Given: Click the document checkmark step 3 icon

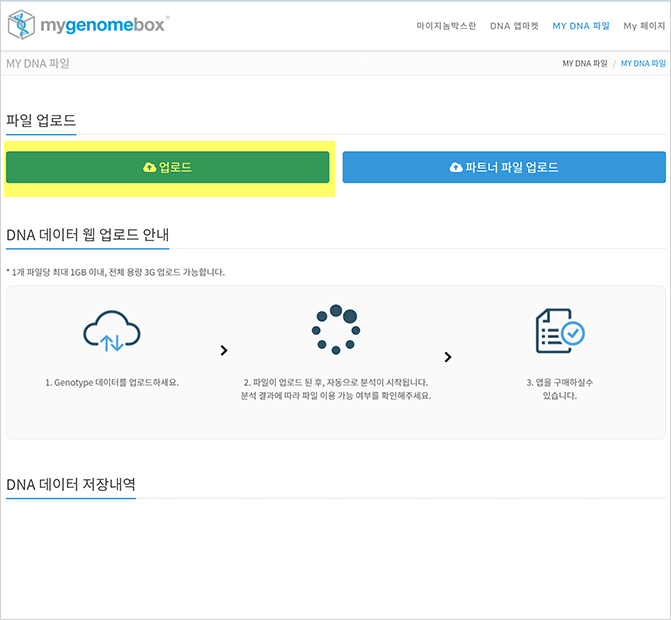Looking at the screenshot, I should pyautogui.click(x=559, y=331).
